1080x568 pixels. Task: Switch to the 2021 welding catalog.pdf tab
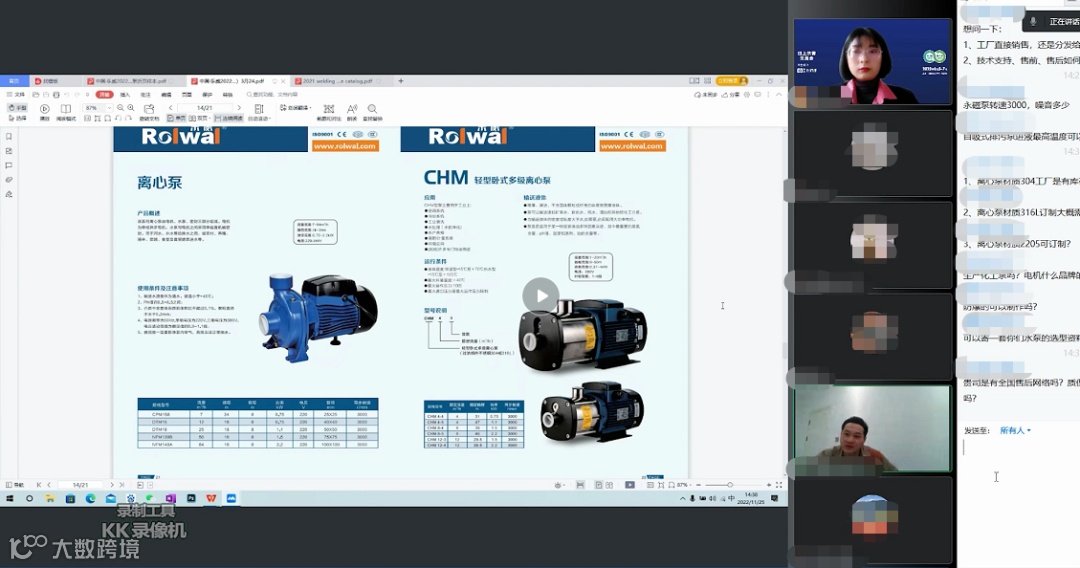pos(338,81)
